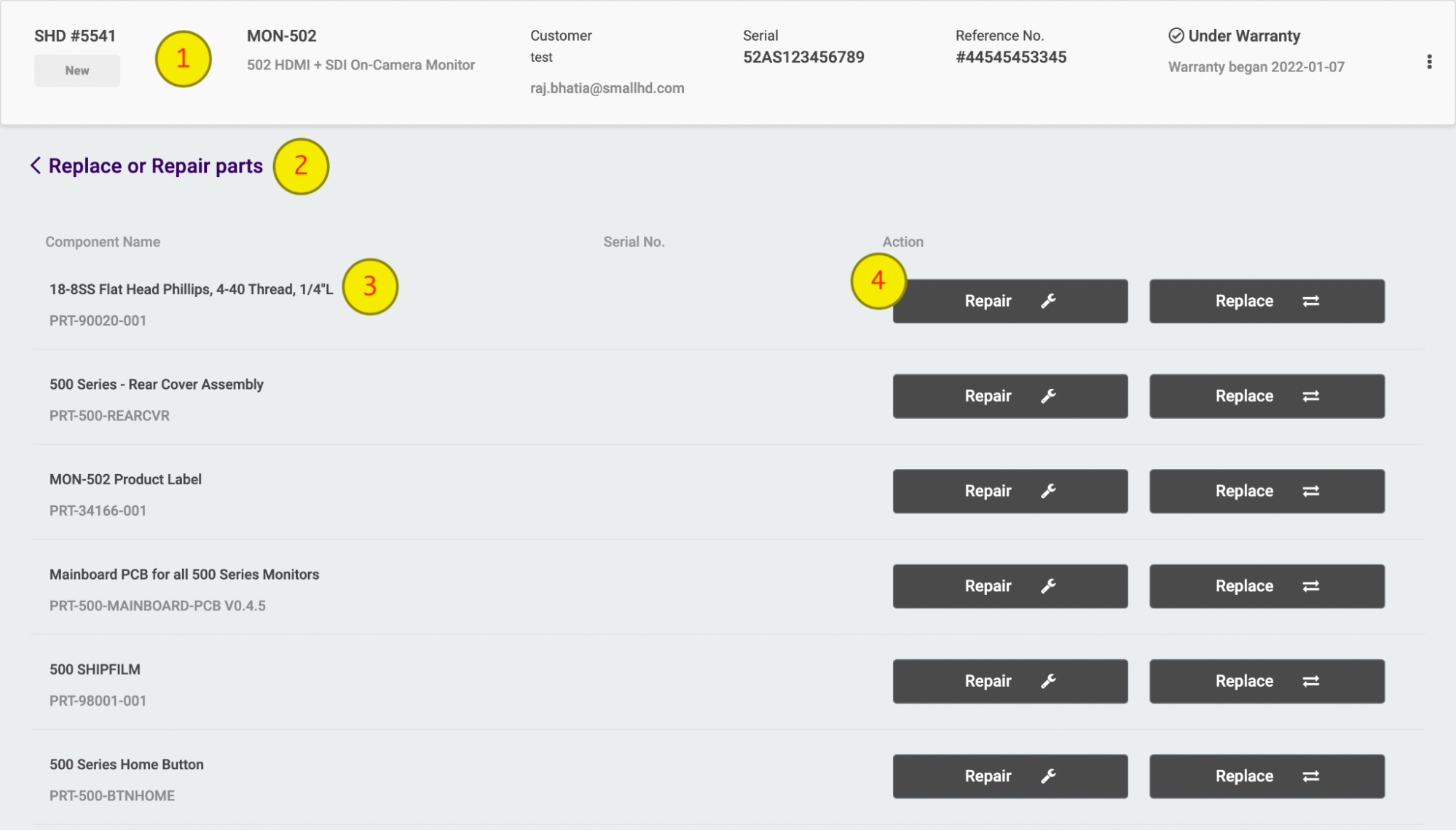Click wrench icon for MON-502 Product Label

click(x=1048, y=491)
